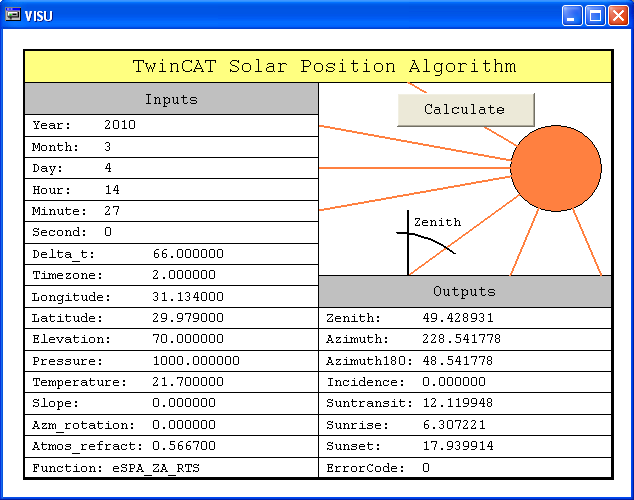Click the VISU window title icon
634x500 pixels.
(13, 15)
